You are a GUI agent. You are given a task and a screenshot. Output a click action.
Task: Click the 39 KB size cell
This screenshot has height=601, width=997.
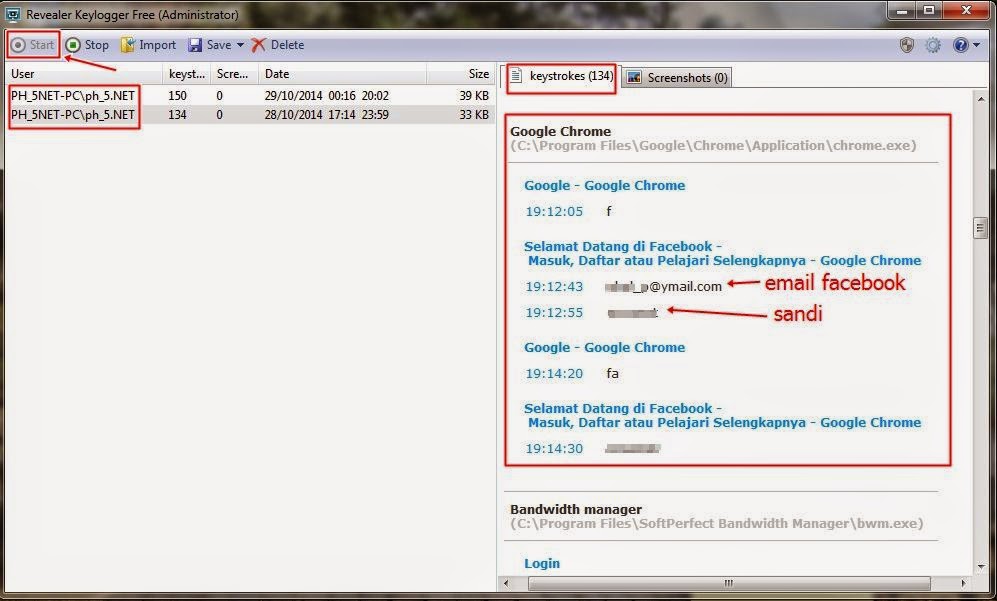[474, 95]
